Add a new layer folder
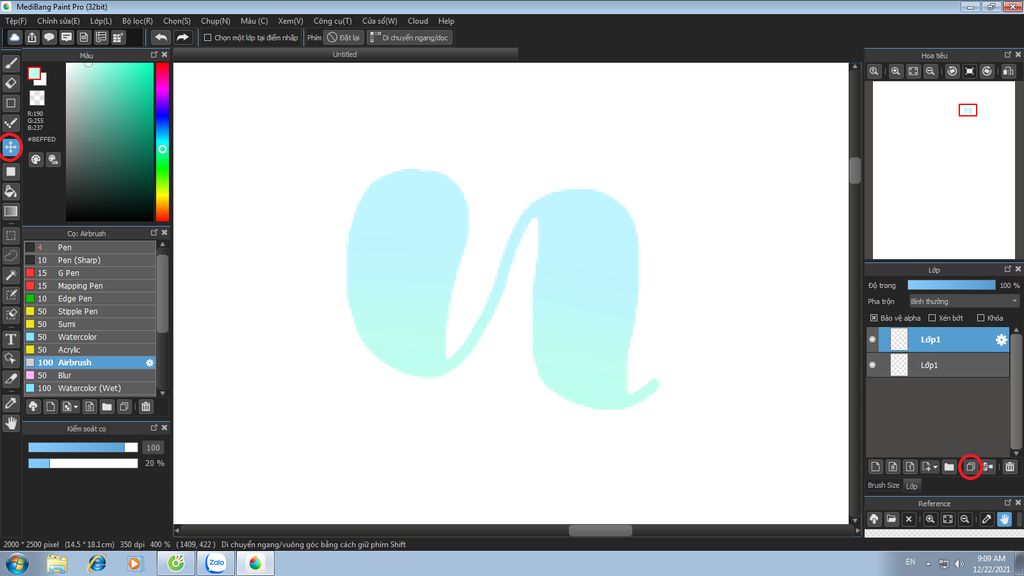Screen dimensions: 1024x576 pyautogui.click(x=949, y=466)
